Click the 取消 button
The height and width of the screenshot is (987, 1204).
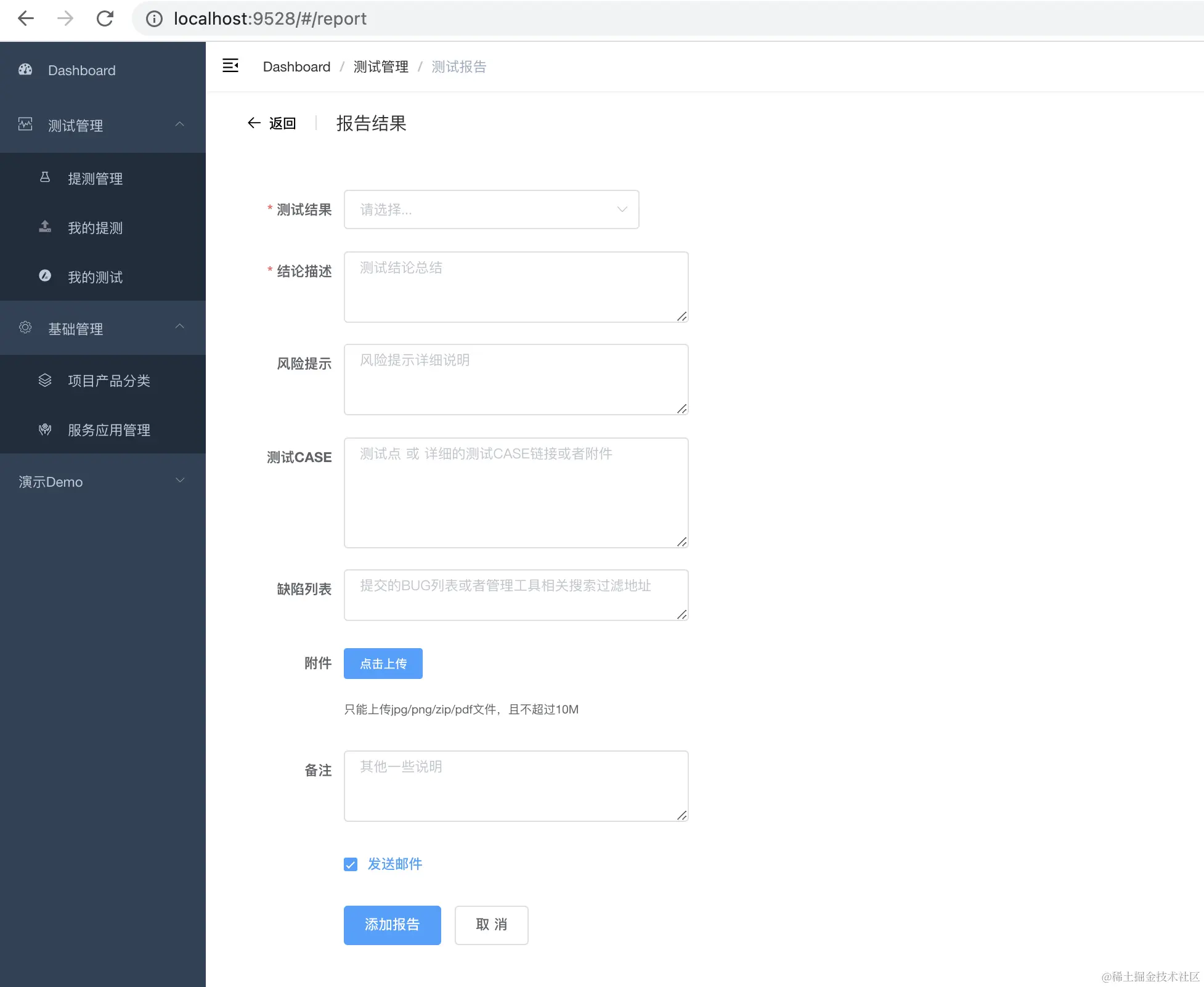coord(491,925)
